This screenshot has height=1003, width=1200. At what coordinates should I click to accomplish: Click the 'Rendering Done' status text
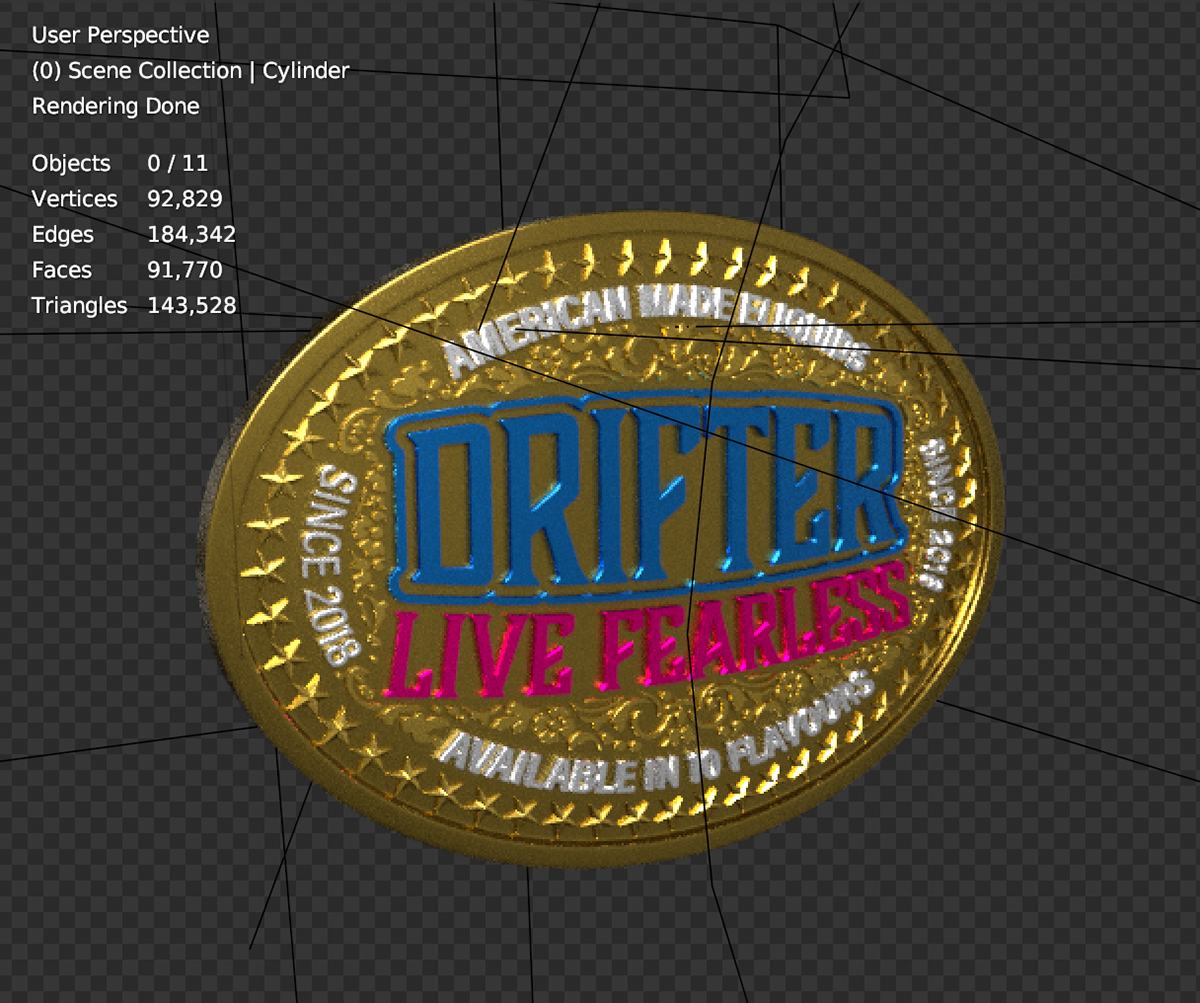pos(116,106)
